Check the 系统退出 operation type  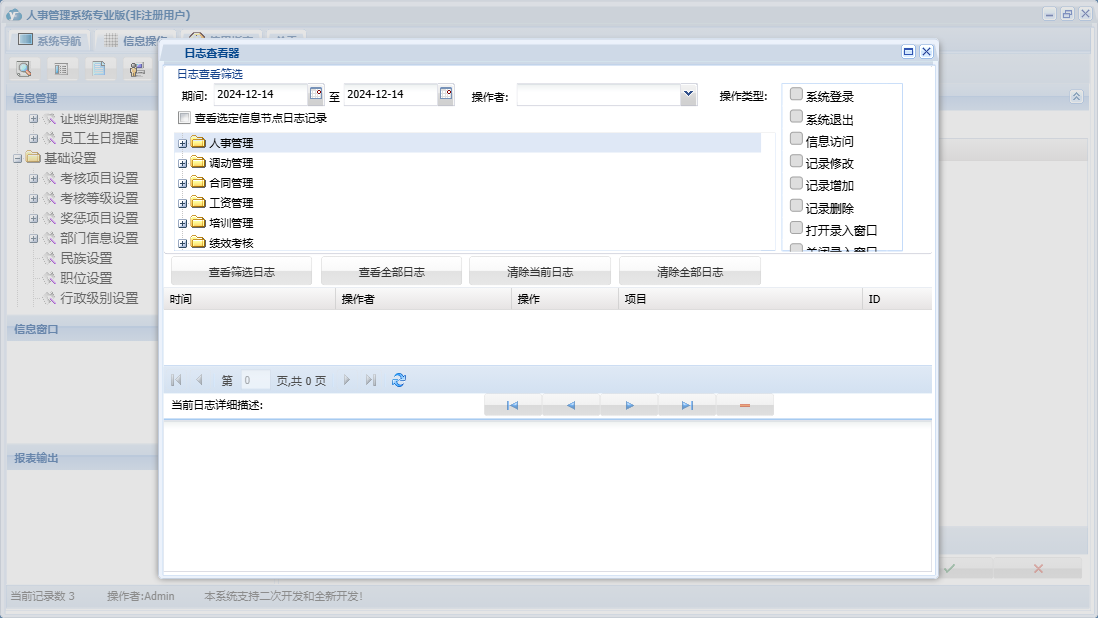pyautogui.click(x=796, y=116)
